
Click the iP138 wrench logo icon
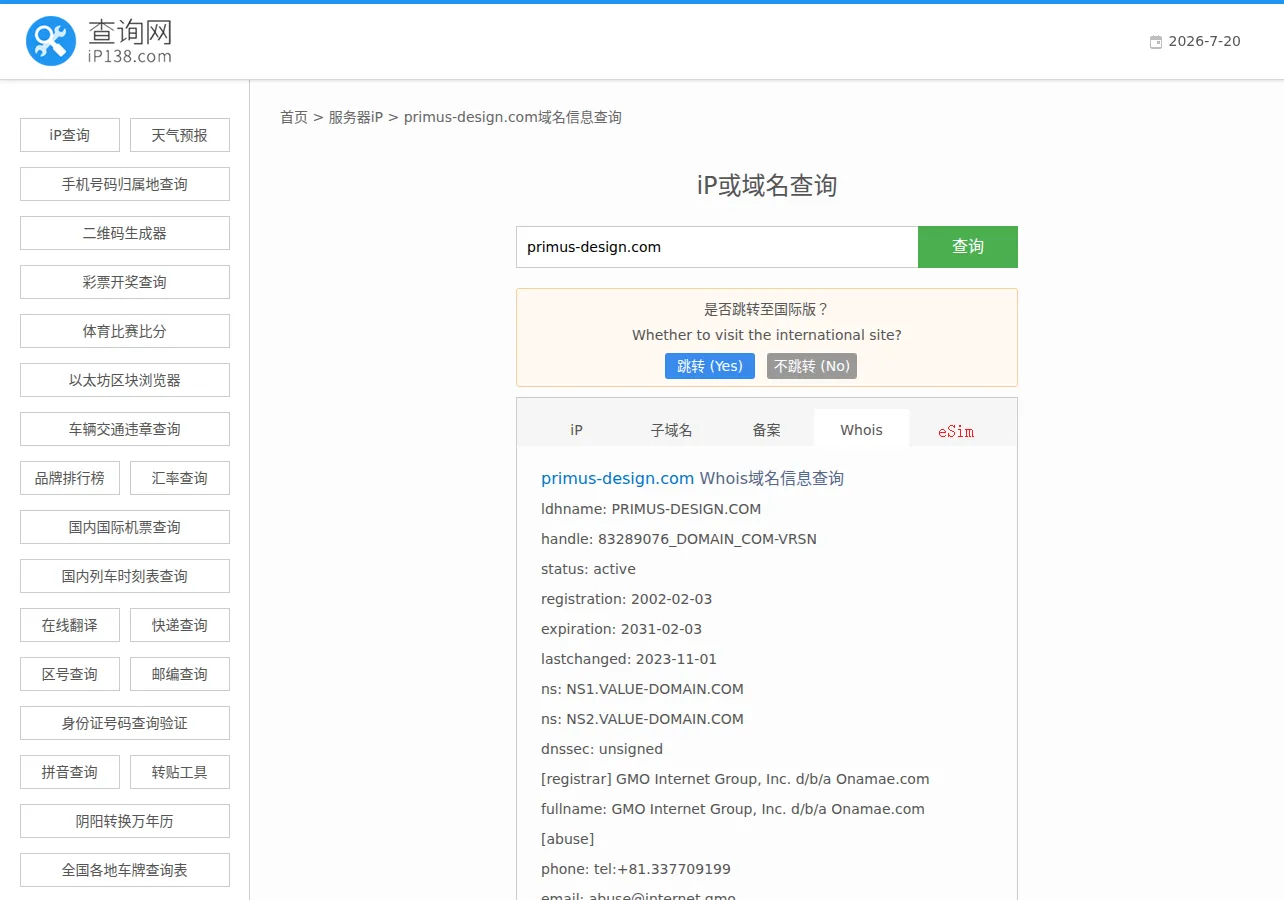click(51, 41)
